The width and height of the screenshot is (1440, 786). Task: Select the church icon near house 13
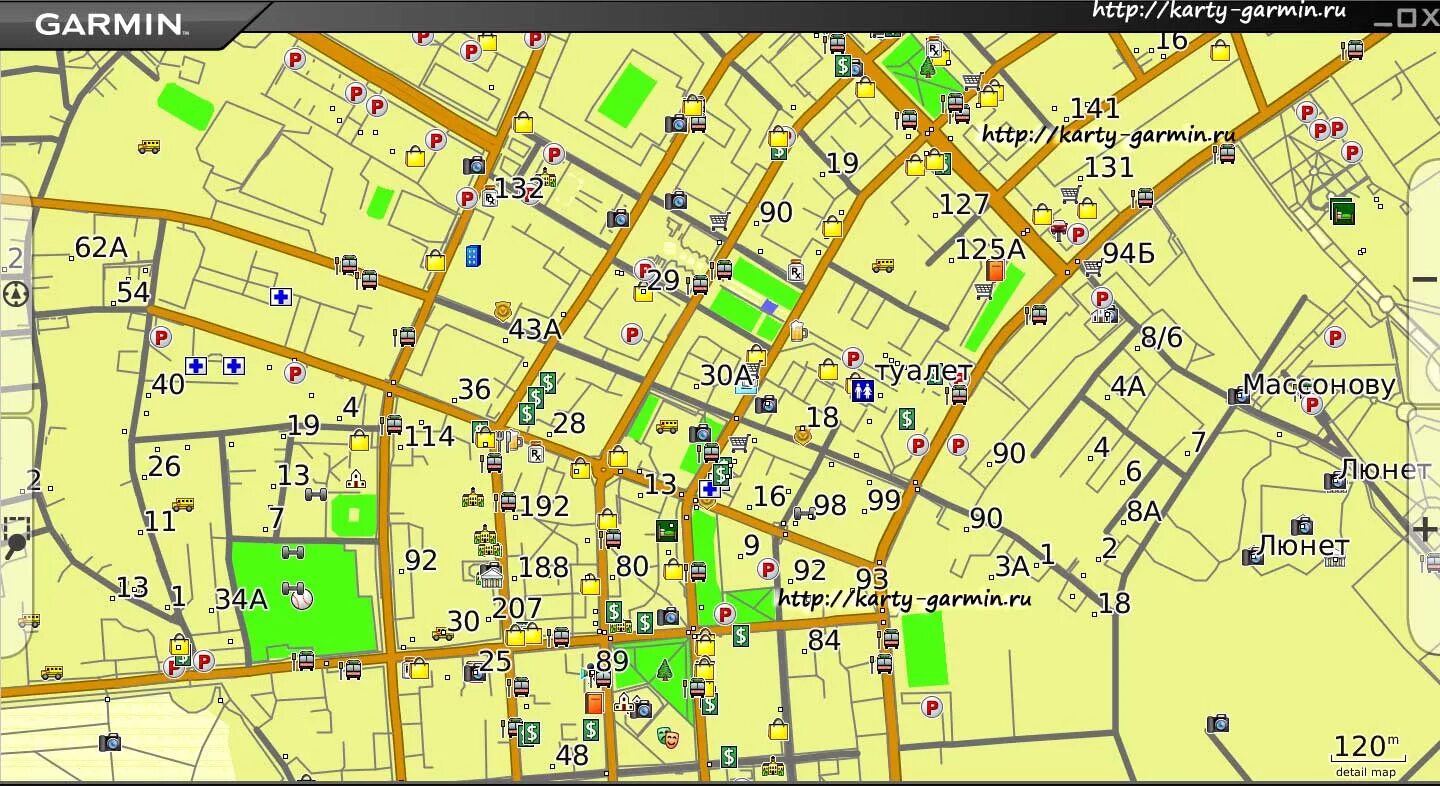tap(355, 479)
